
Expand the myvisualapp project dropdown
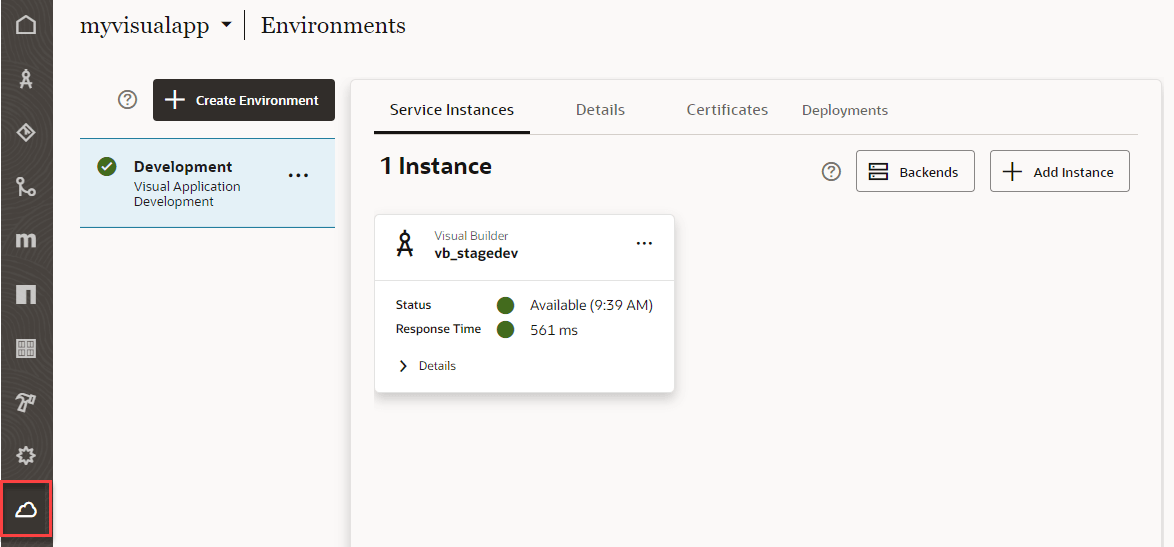coord(226,26)
